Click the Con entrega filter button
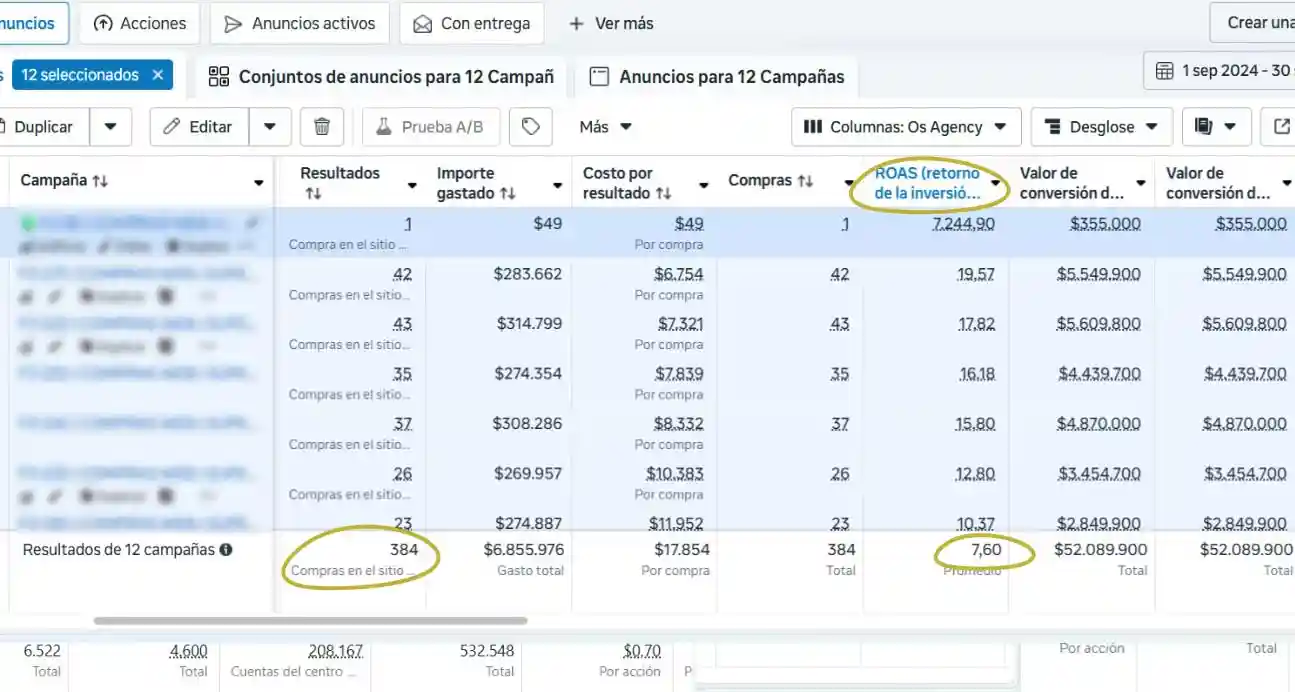The height and width of the screenshot is (692, 1295). 472,23
